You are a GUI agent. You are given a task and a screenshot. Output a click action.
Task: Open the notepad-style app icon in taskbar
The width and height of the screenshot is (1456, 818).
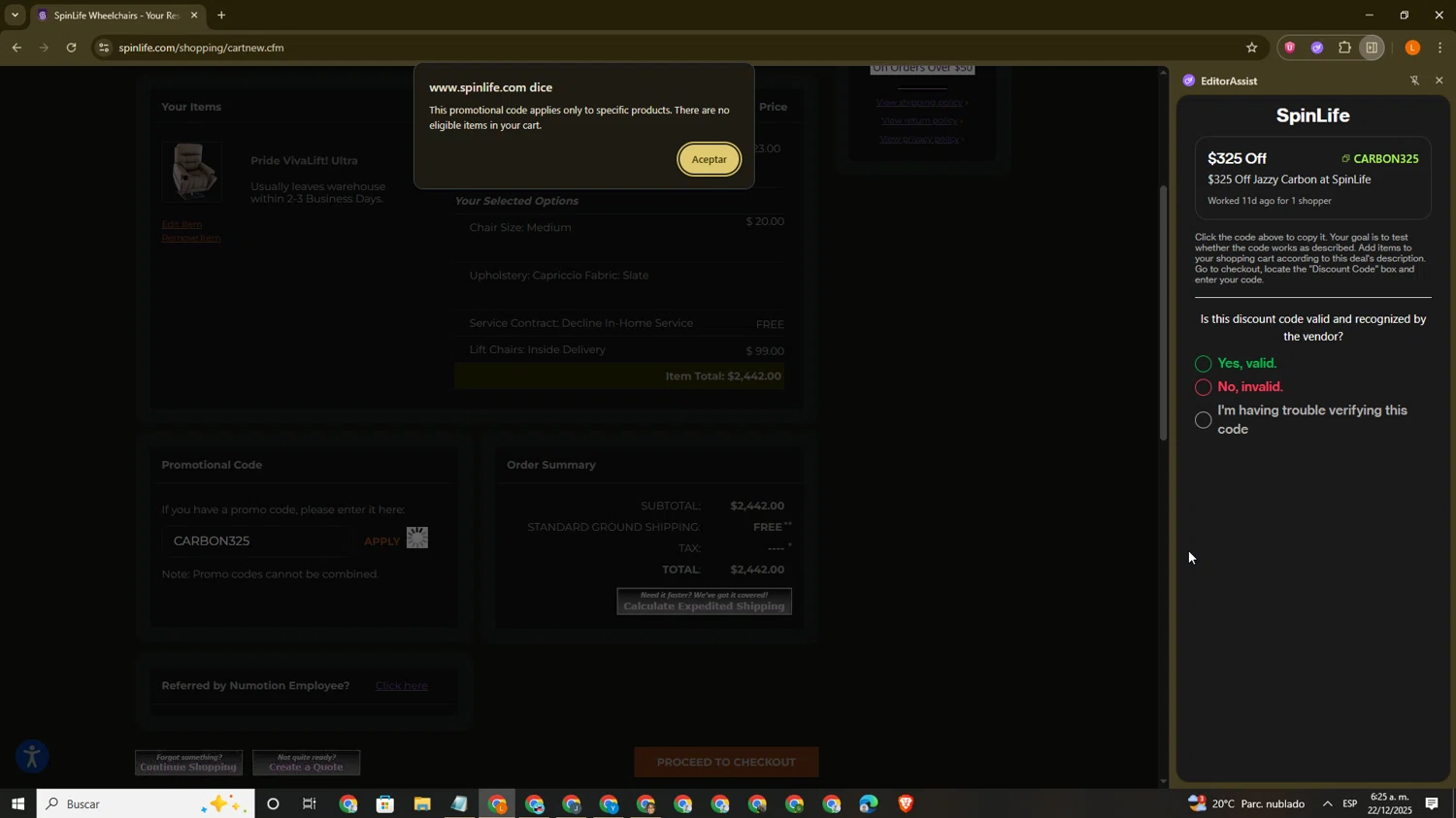(459, 803)
